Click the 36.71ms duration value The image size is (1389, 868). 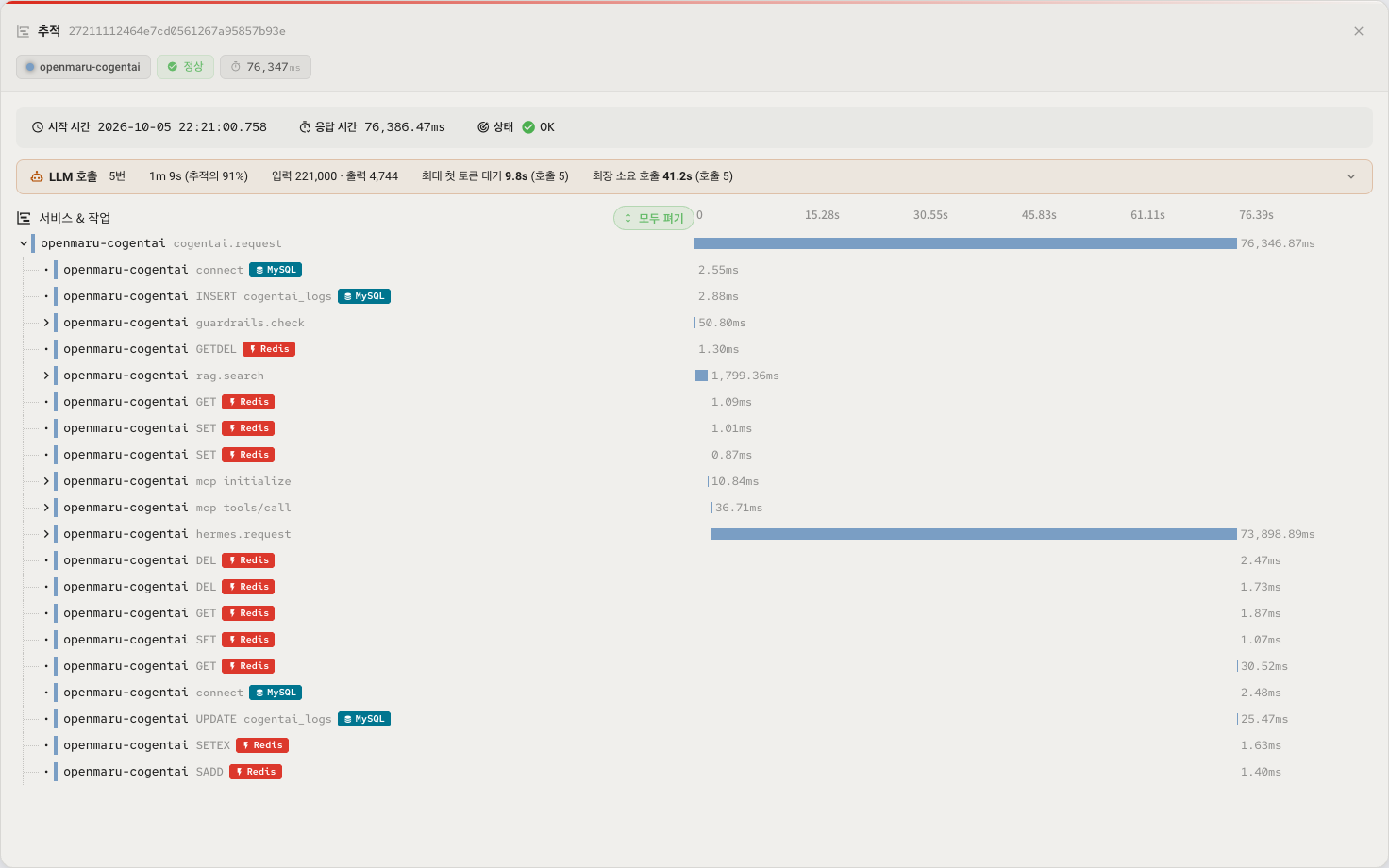point(739,508)
